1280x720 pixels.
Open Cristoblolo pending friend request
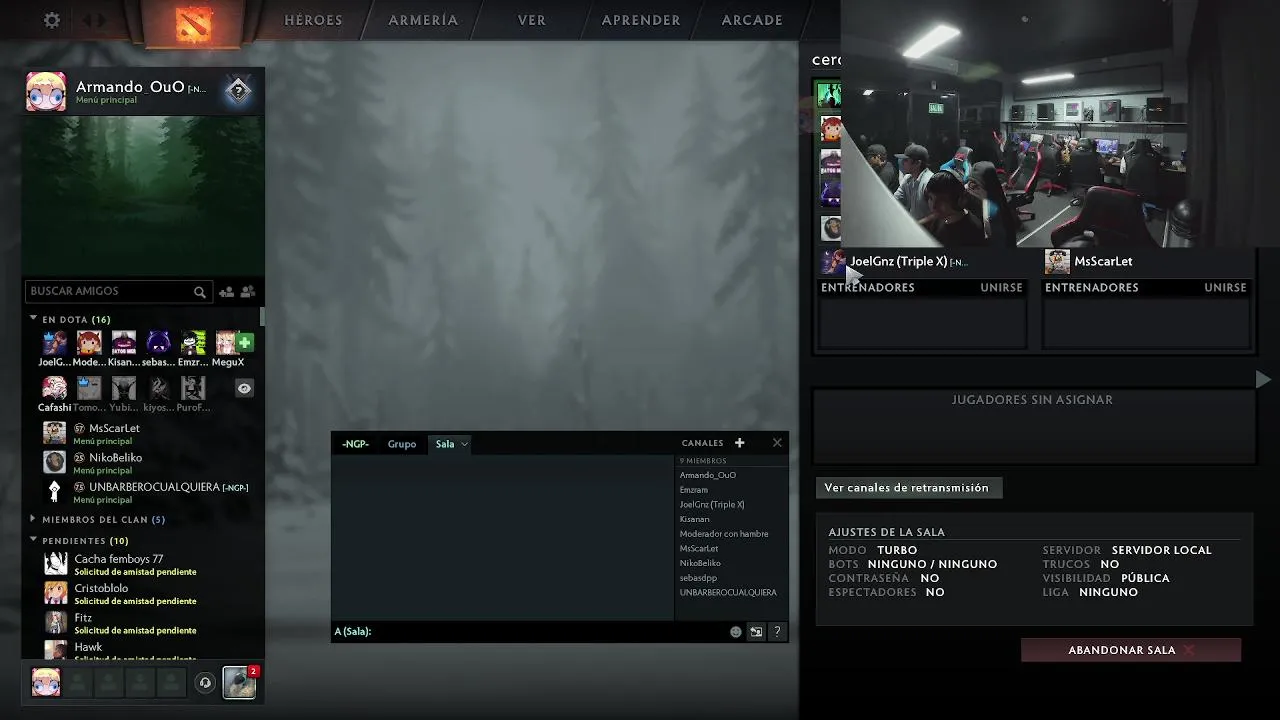point(145,593)
